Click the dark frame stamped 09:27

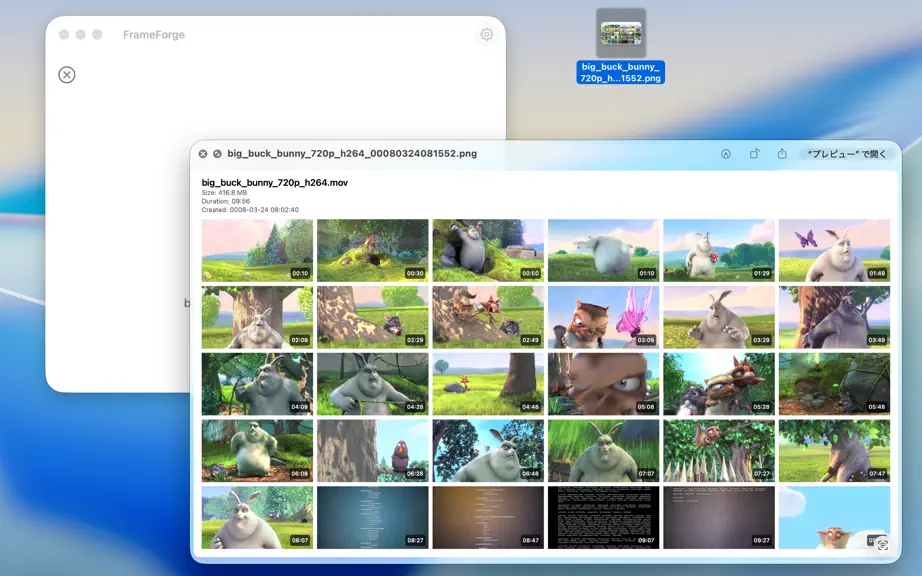[x=719, y=518]
